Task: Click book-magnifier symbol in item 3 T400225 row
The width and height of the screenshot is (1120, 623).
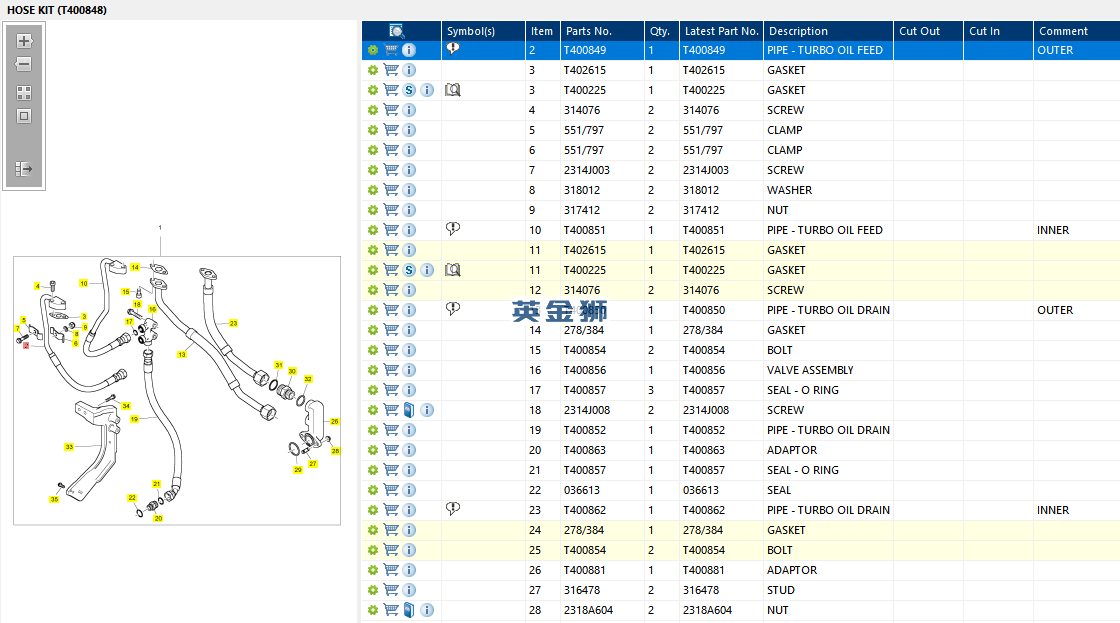Action: tap(453, 90)
